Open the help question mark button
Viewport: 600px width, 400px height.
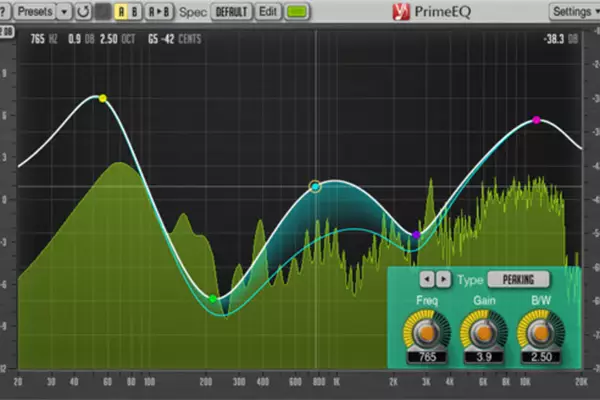[3, 11]
